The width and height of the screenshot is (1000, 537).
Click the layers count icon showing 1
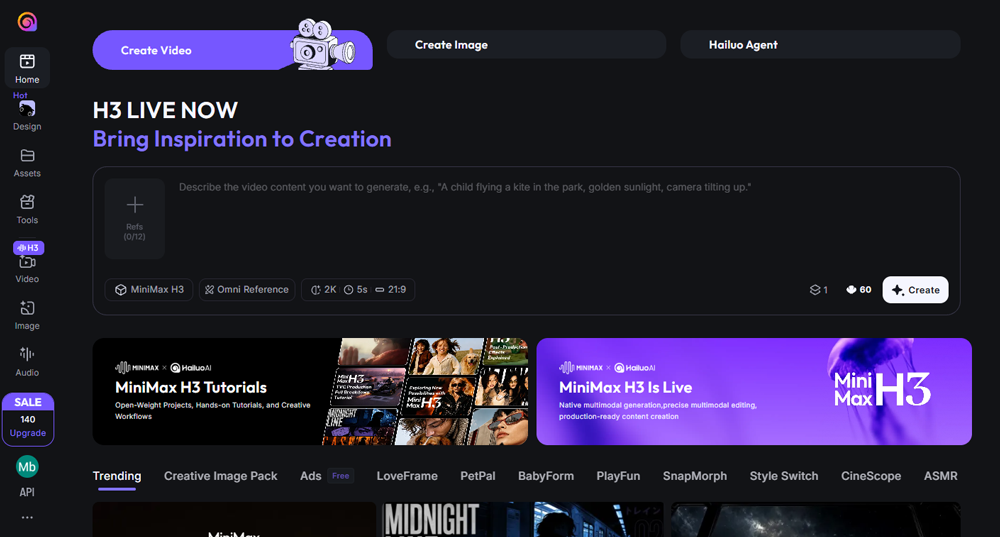pos(815,290)
